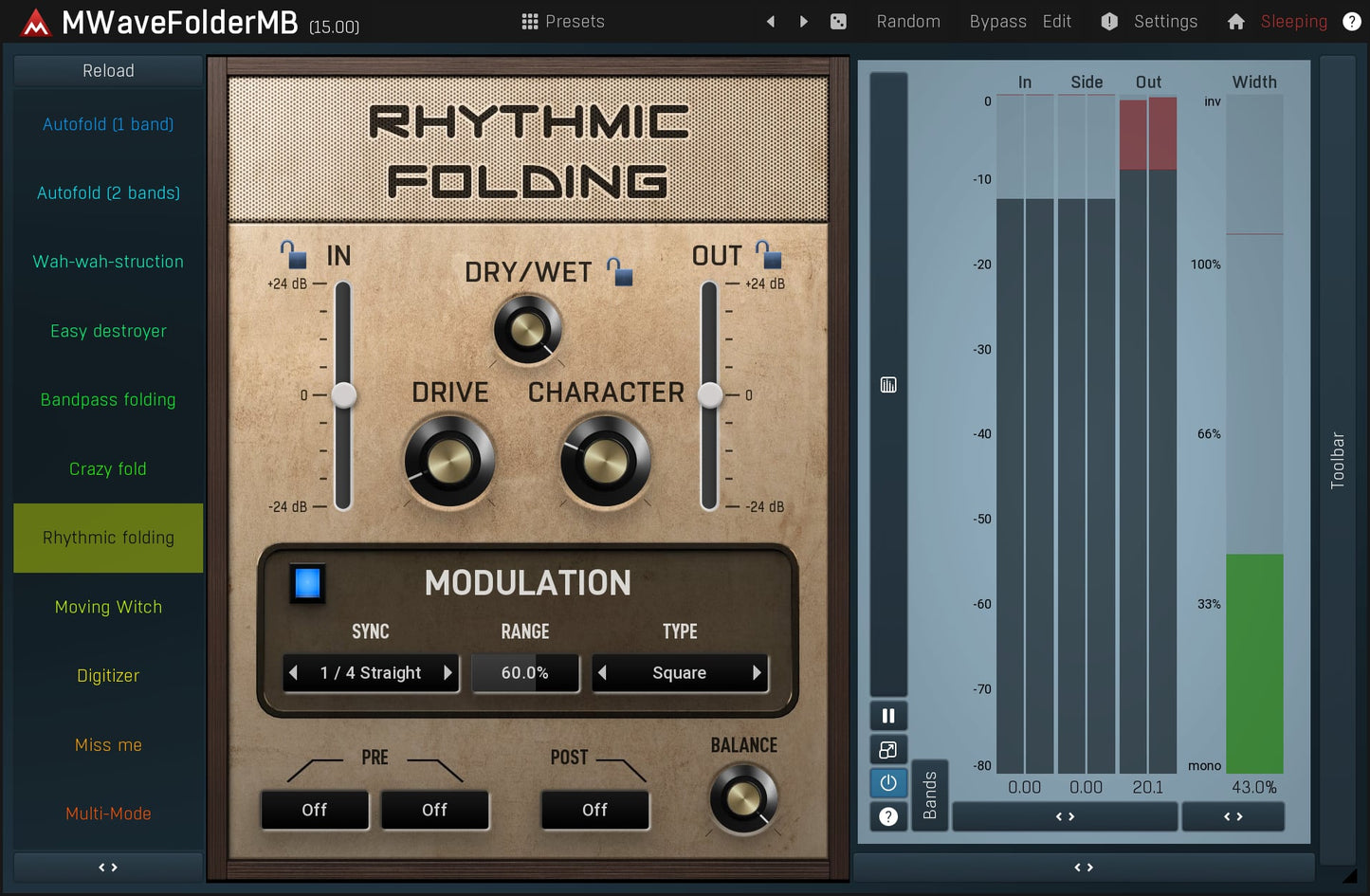Image resolution: width=1370 pixels, height=896 pixels.
Task: Click the Reload button
Action: tap(108, 71)
